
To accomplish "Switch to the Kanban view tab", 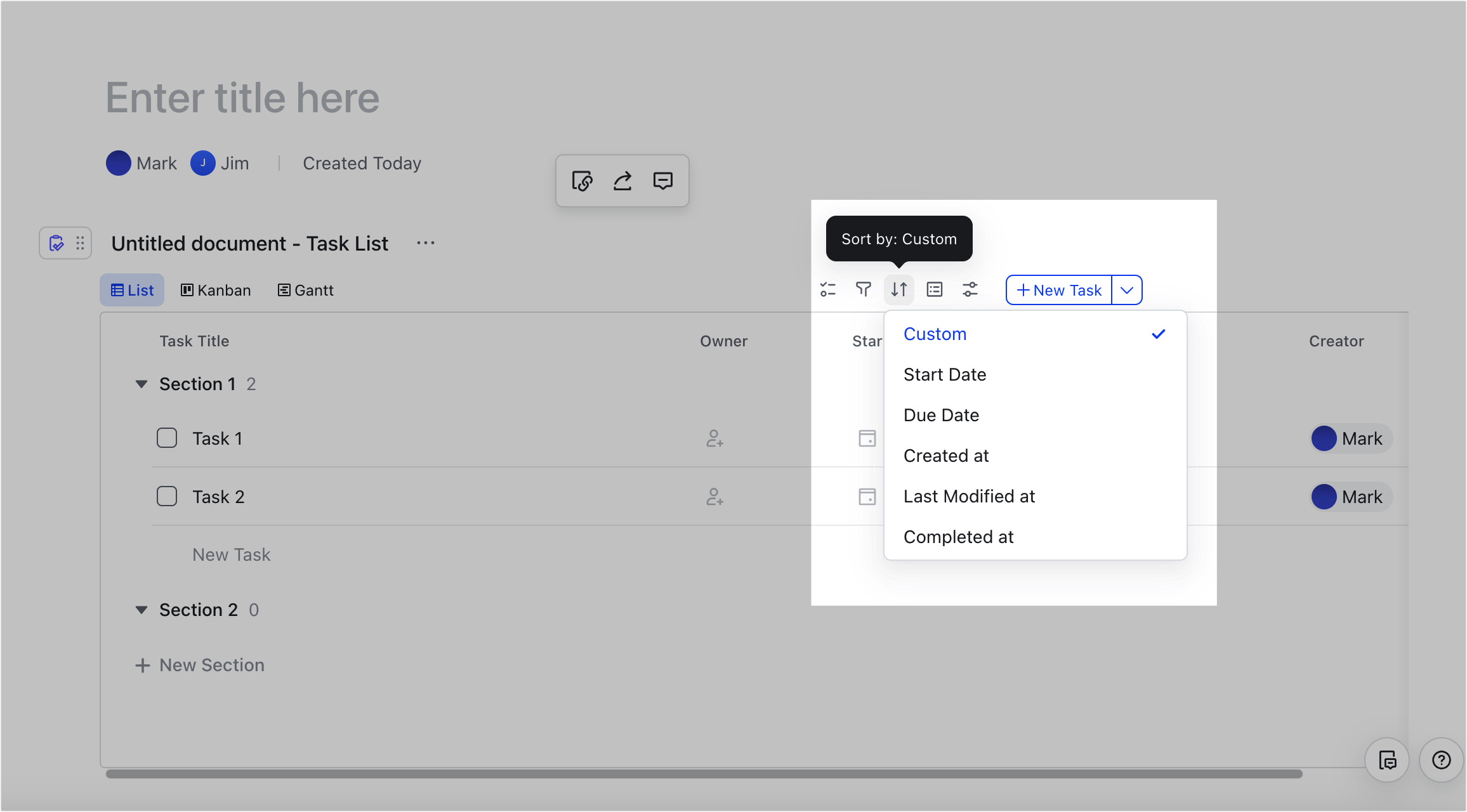I will [216, 290].
